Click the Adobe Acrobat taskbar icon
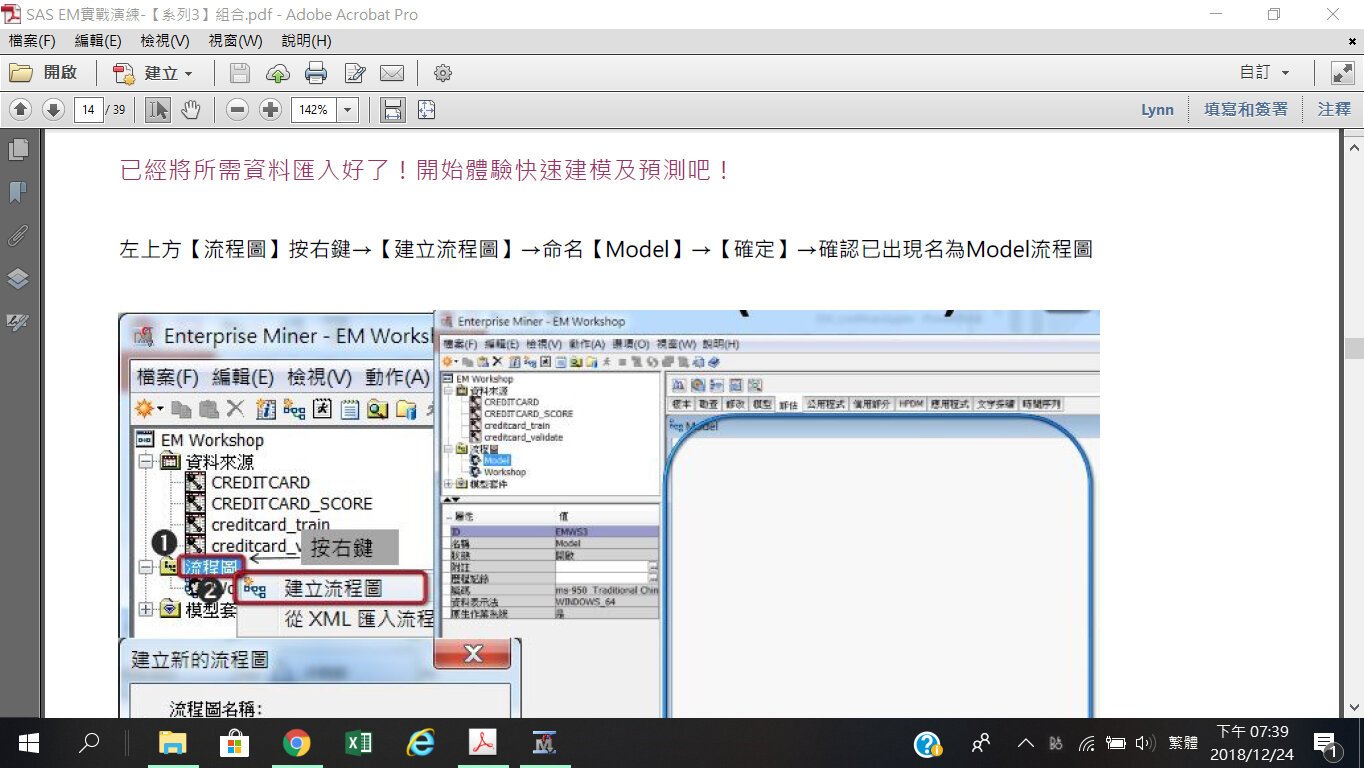Viewport: 1364px width, 768px height. pos(483,743)
